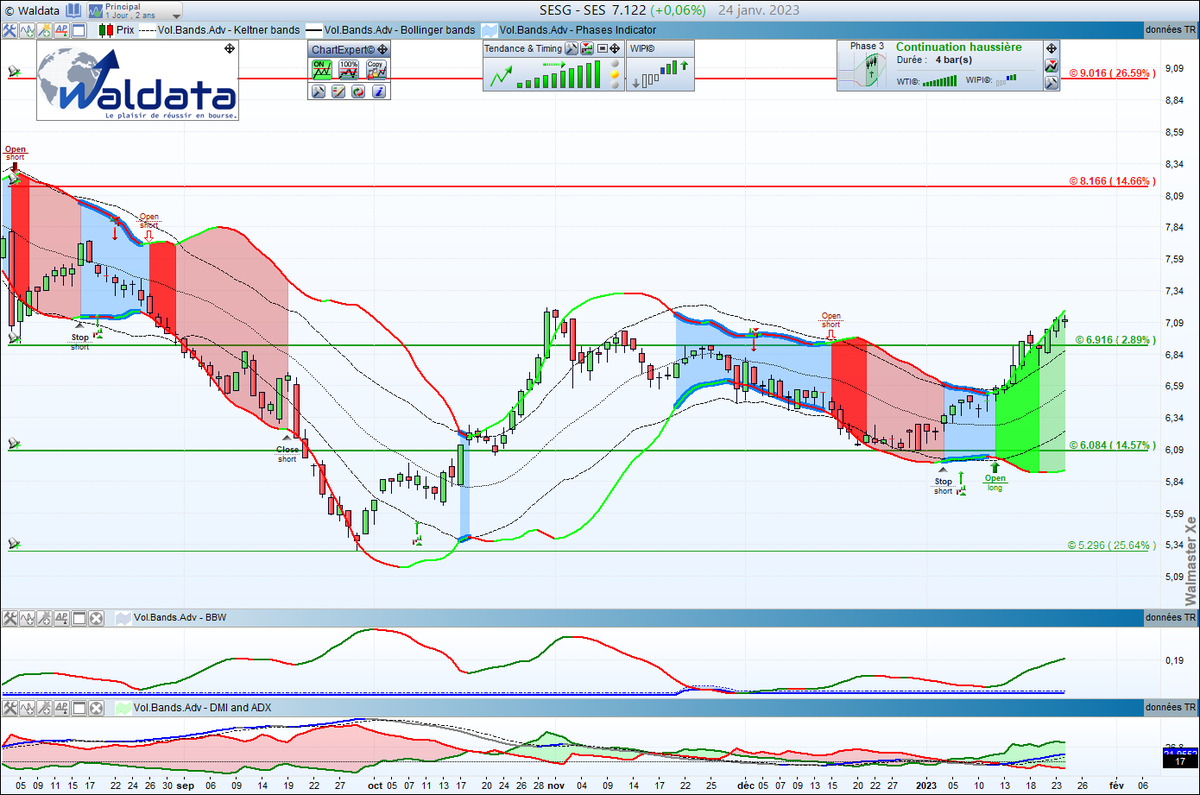Screen dimensions: 1200x795
Task: Open the Principal 1 Jour, 2 ans dropdown
Action: [134, 11]
